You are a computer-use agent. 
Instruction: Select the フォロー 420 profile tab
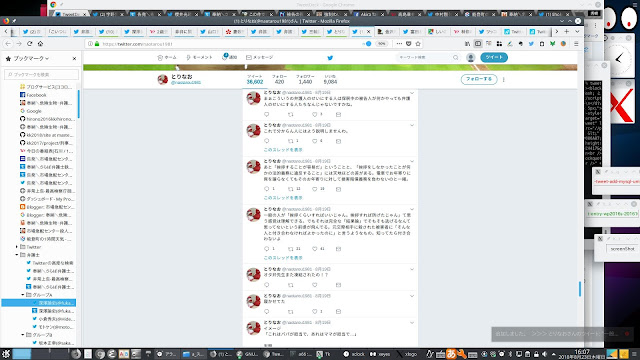(279, 79)
